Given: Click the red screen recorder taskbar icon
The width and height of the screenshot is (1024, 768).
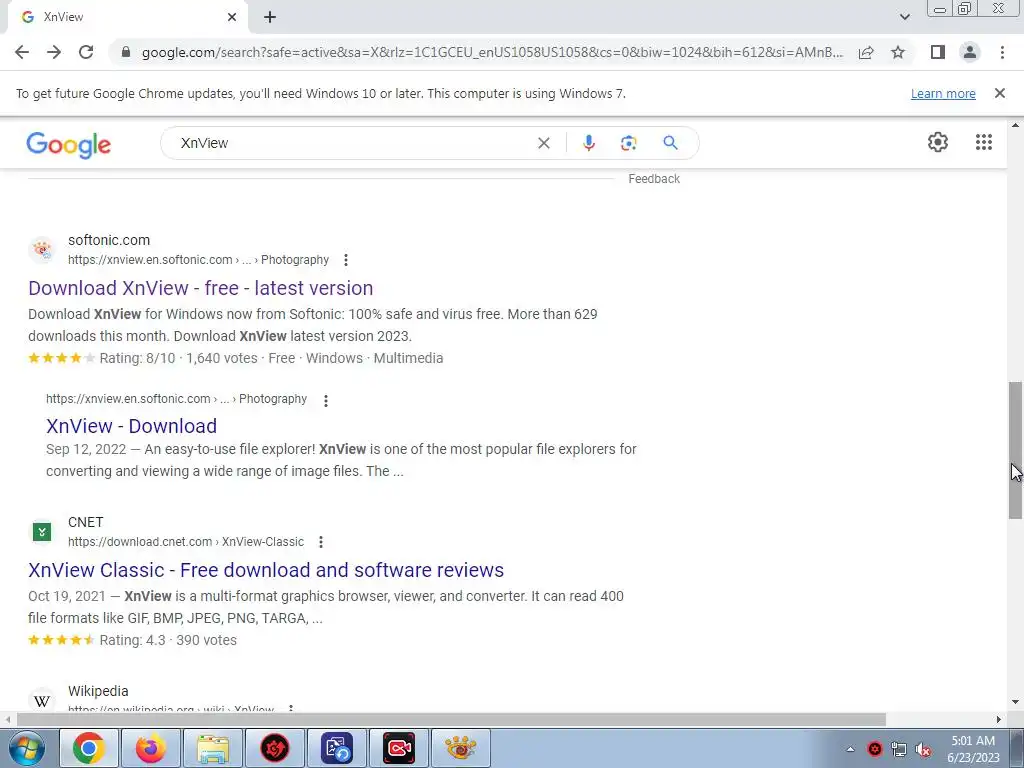Looking at the screenshot, I should click(398, 748).
